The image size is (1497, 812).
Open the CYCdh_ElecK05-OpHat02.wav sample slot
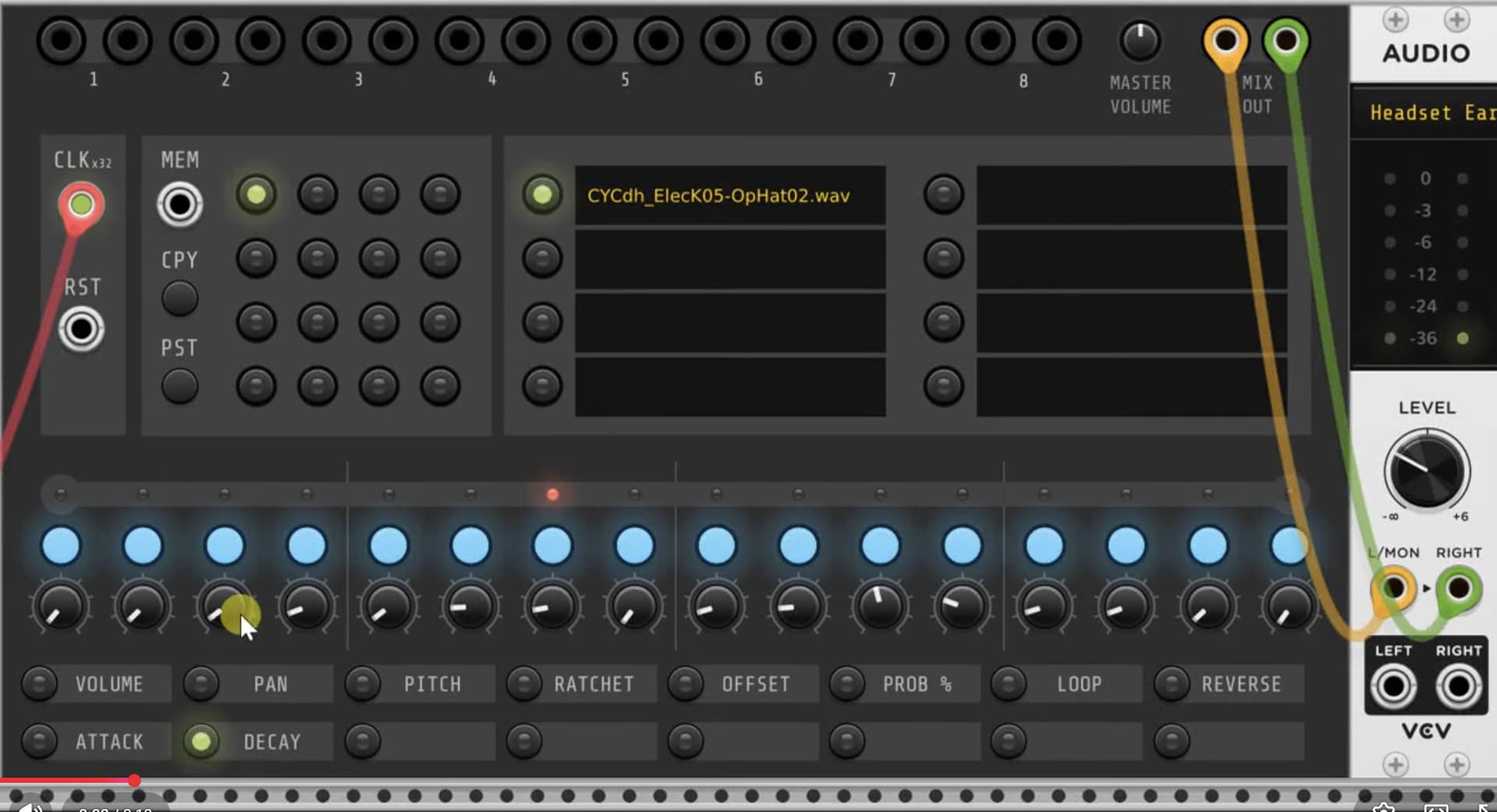[730, 196]
